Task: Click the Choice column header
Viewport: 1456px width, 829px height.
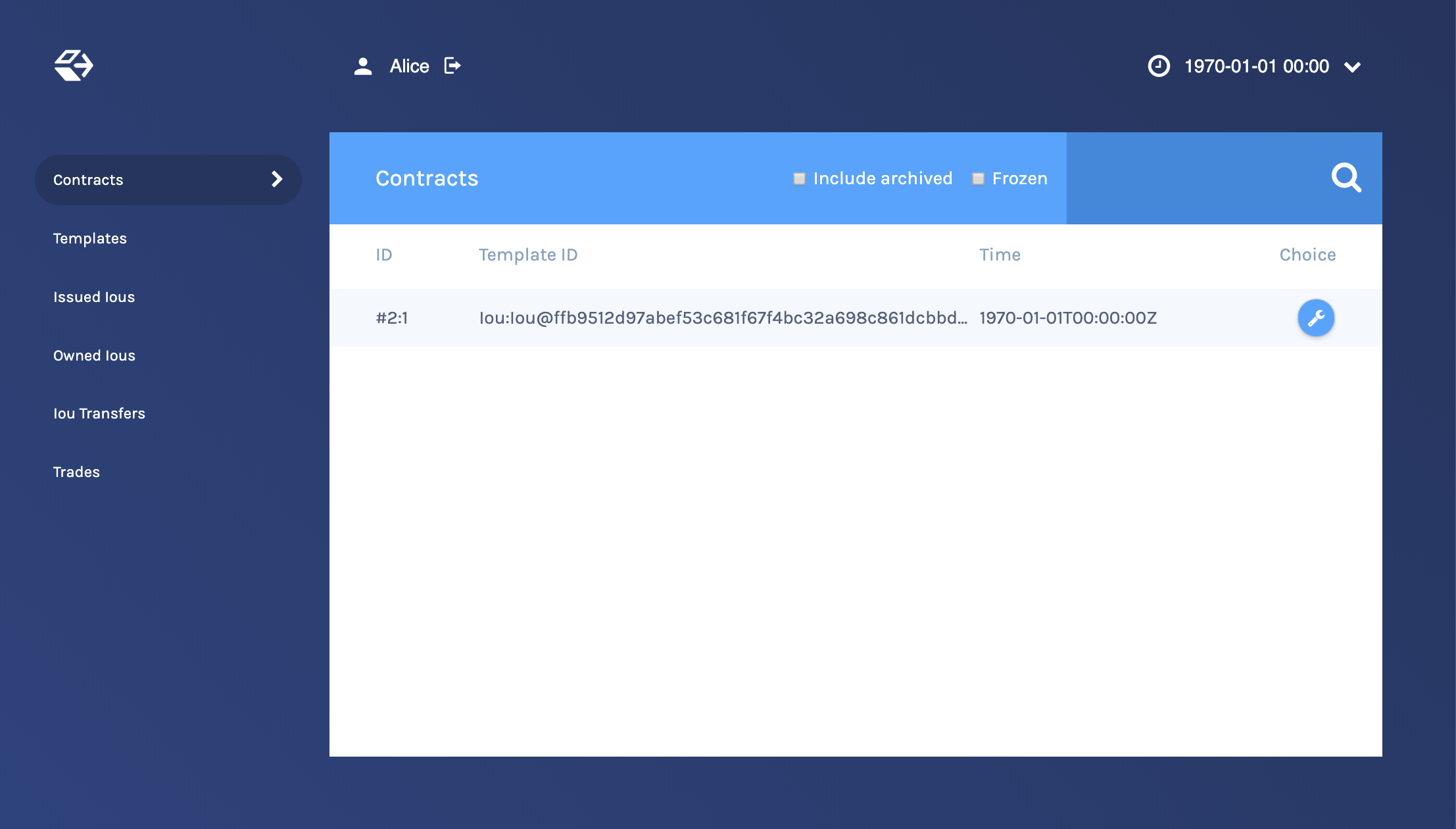Action: [1307, 254]
